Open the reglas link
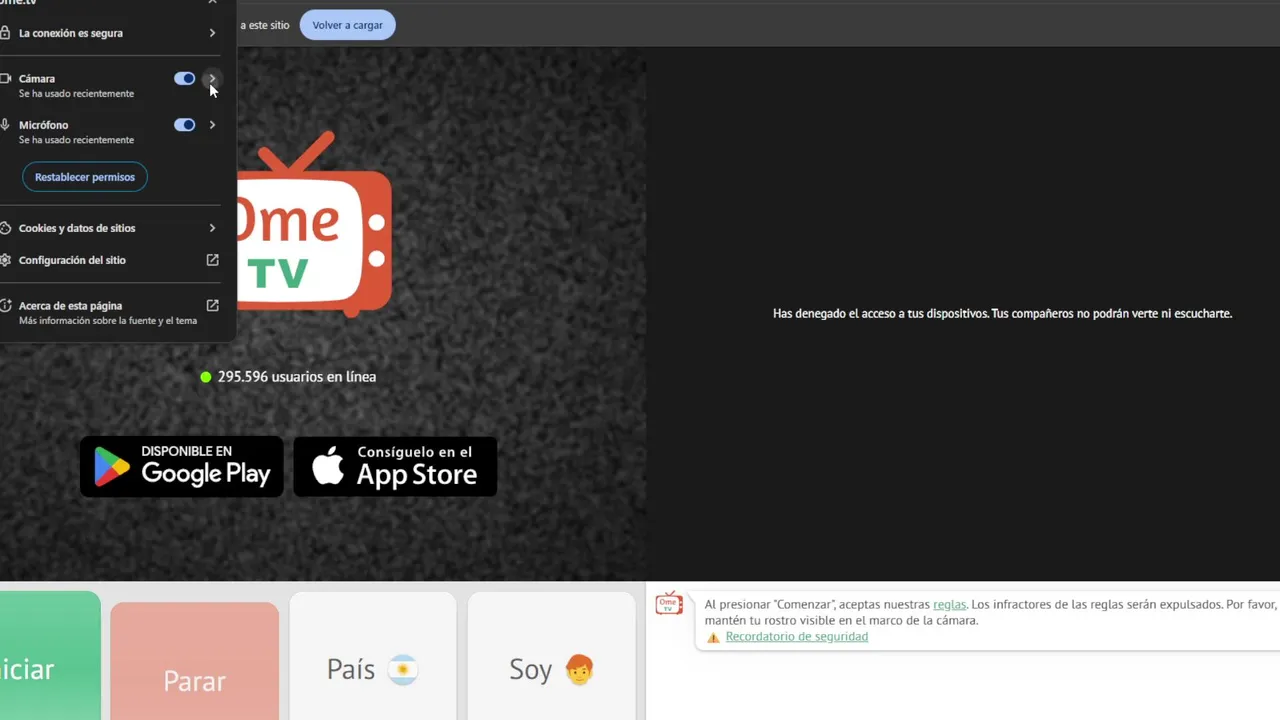This screenshot has width=1280, height=720. 949,605
